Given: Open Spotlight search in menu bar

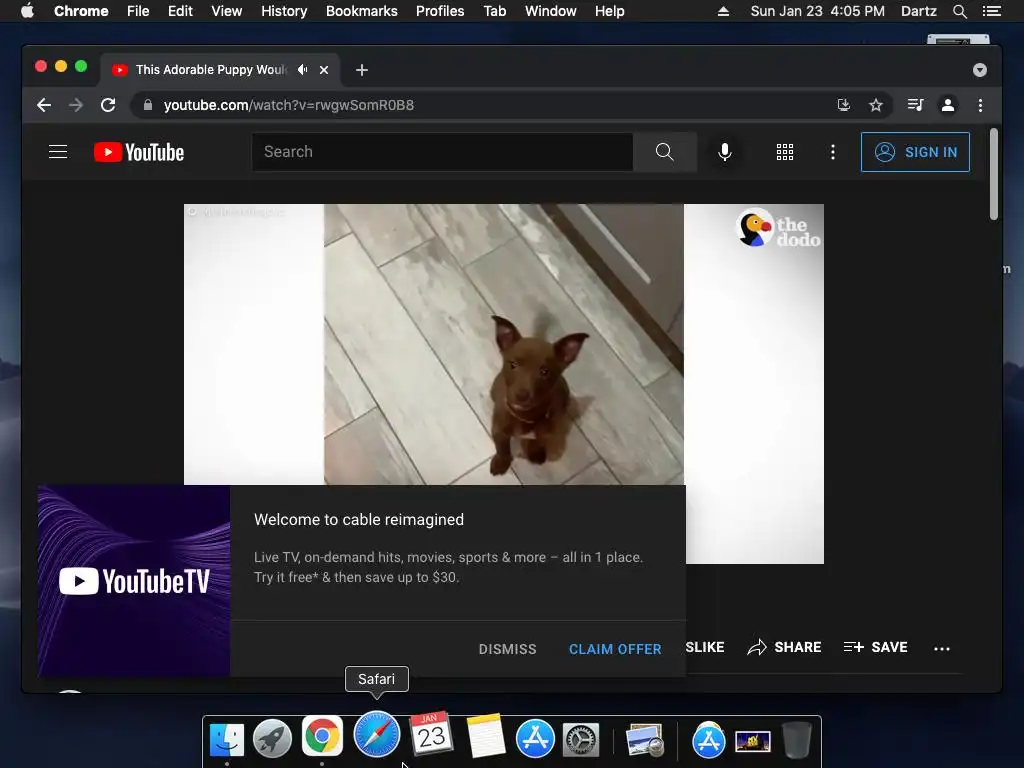Looking at the screenshot, I should tap(959, 11).
